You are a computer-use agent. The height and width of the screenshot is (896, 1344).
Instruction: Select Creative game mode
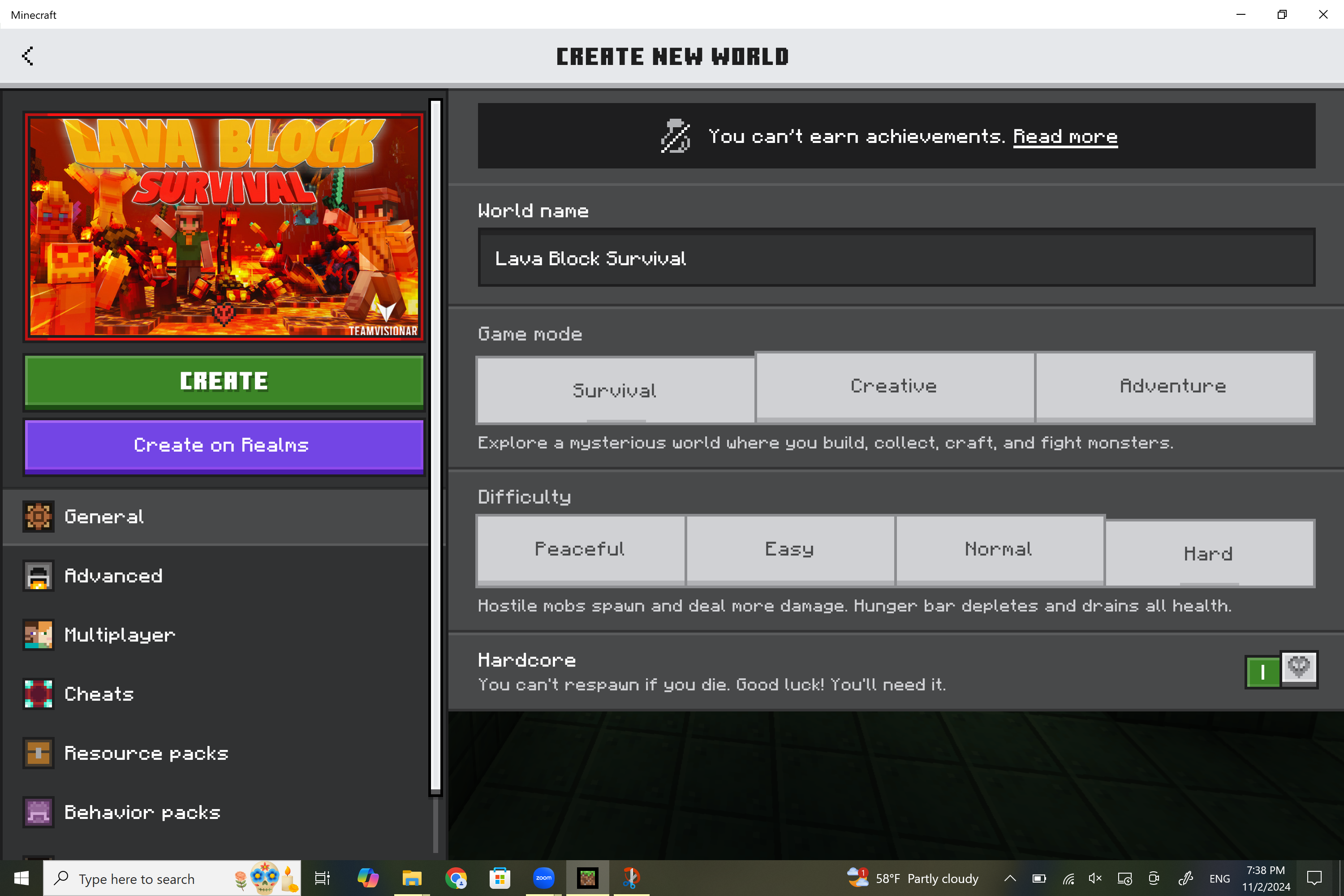click(894, 386)
